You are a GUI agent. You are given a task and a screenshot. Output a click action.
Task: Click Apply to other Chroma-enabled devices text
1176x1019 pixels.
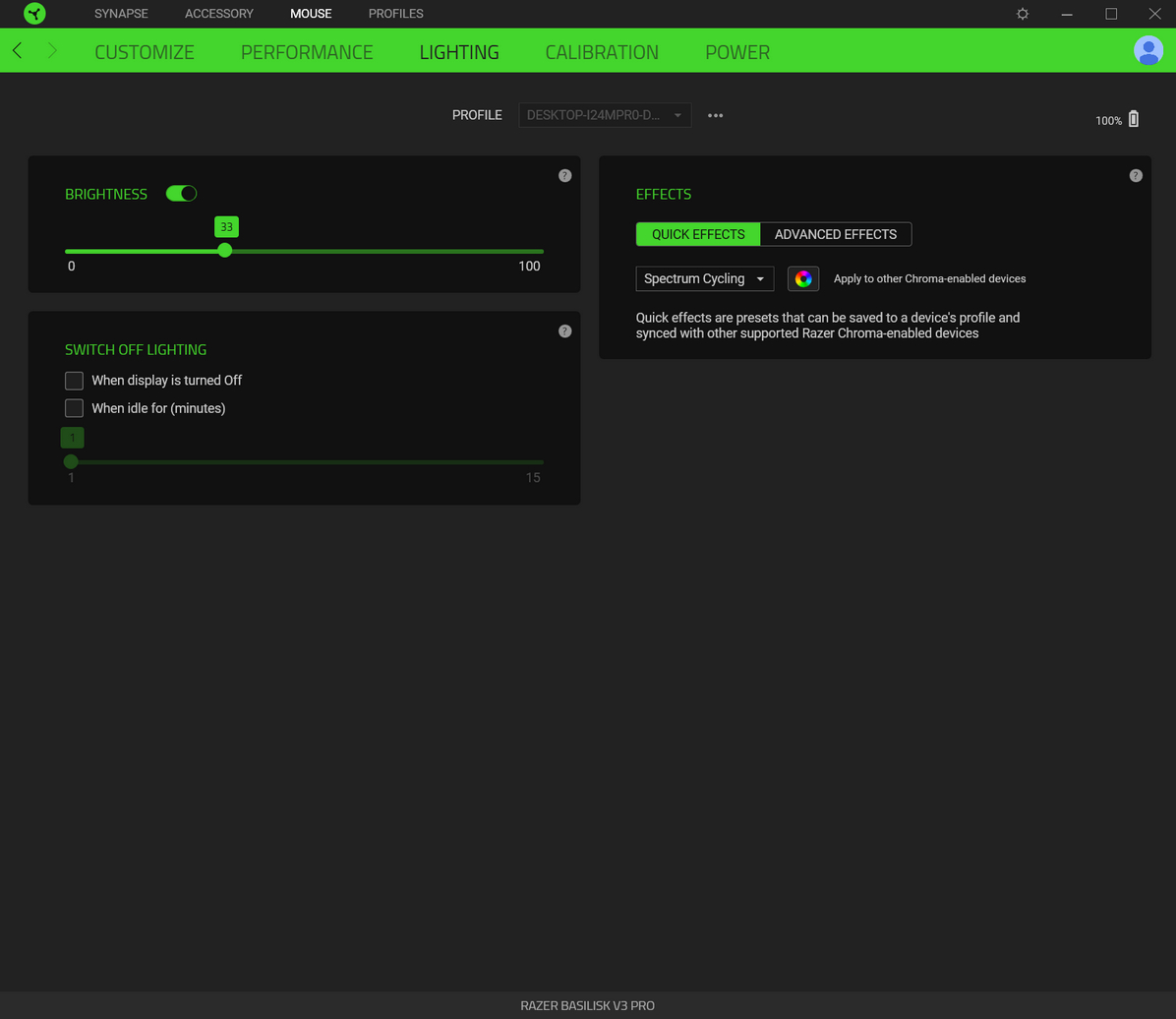click(929, 278)
